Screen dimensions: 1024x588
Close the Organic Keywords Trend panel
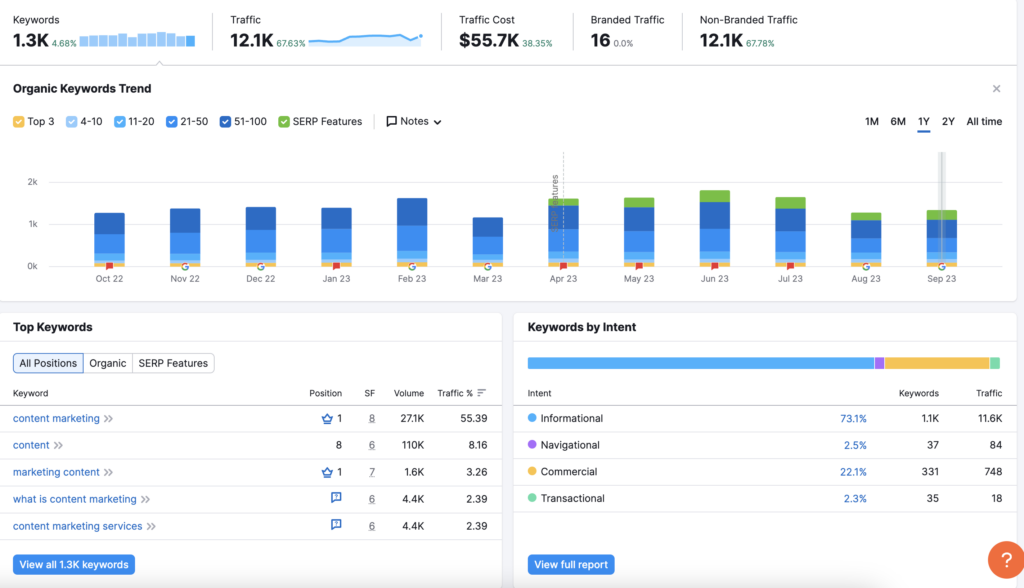click(x=996, y=89)
